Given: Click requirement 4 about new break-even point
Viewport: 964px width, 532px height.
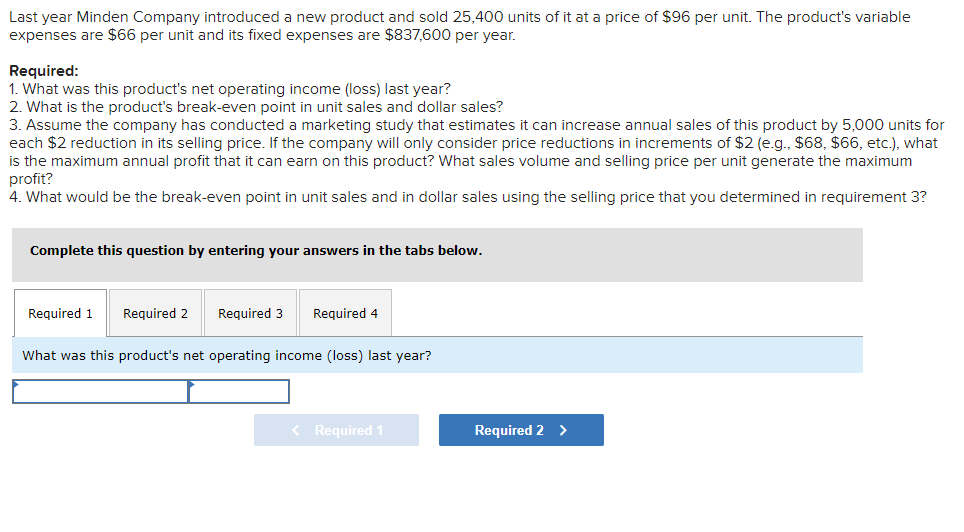Looking at the screenshot, I should click(x=468, y=197).
